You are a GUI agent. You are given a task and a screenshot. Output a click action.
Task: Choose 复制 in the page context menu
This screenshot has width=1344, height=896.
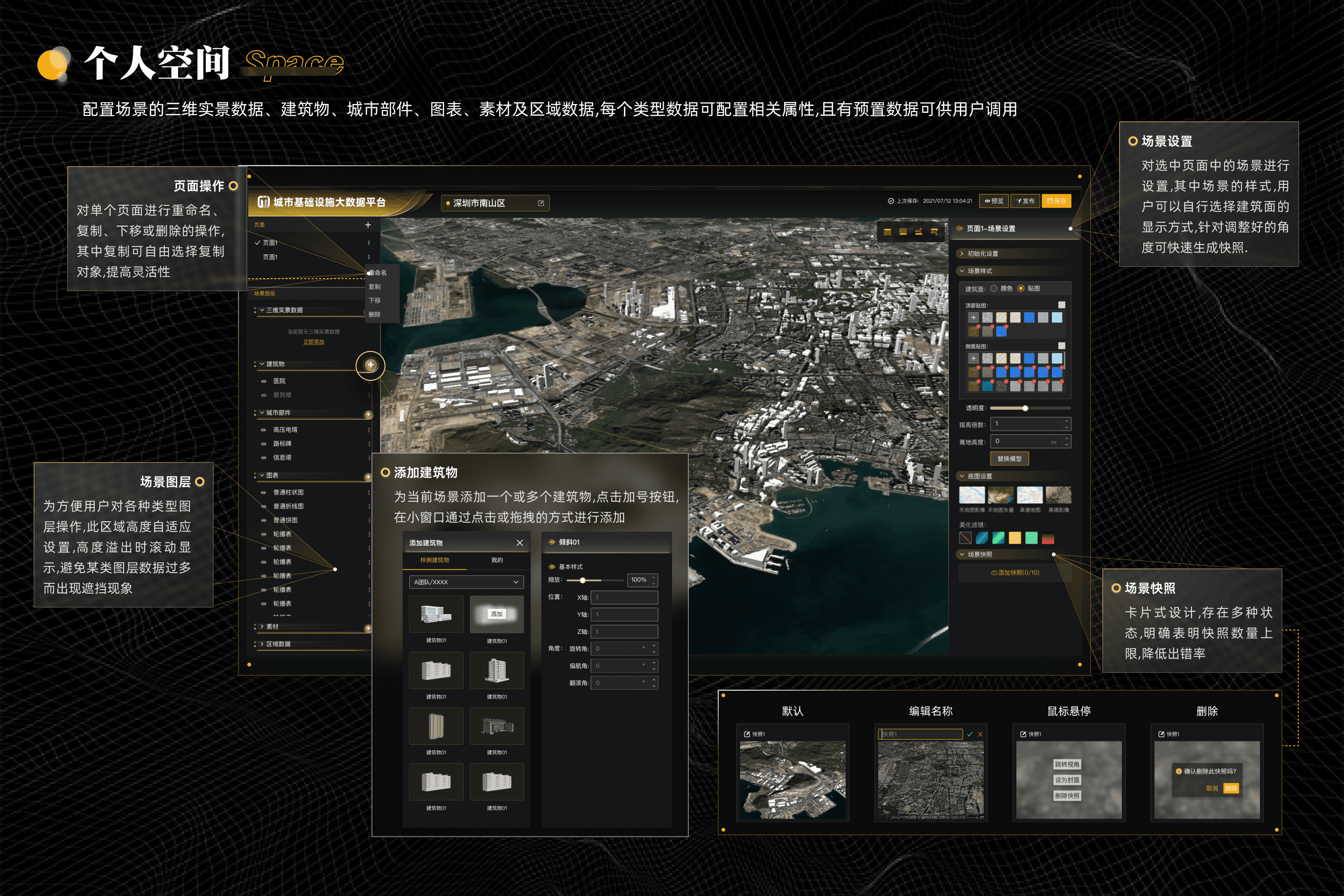[x=375, y=287]
